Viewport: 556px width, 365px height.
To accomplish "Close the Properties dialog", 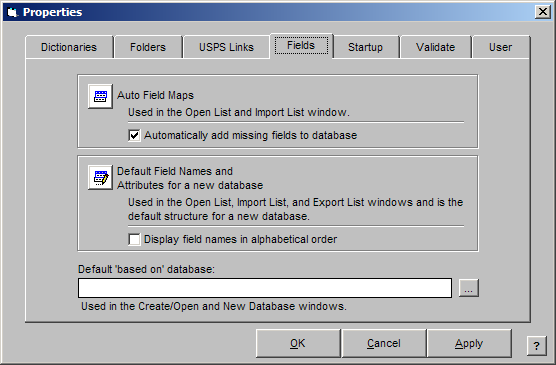I will [x=543, y=12].
